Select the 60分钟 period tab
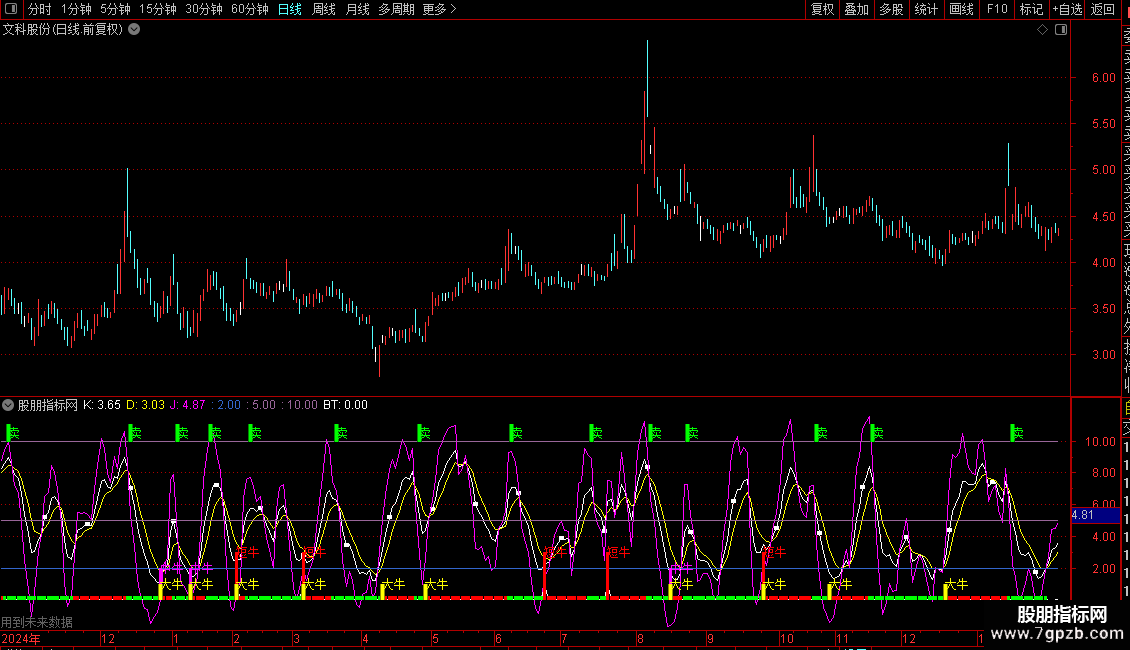 pos(249,9)
